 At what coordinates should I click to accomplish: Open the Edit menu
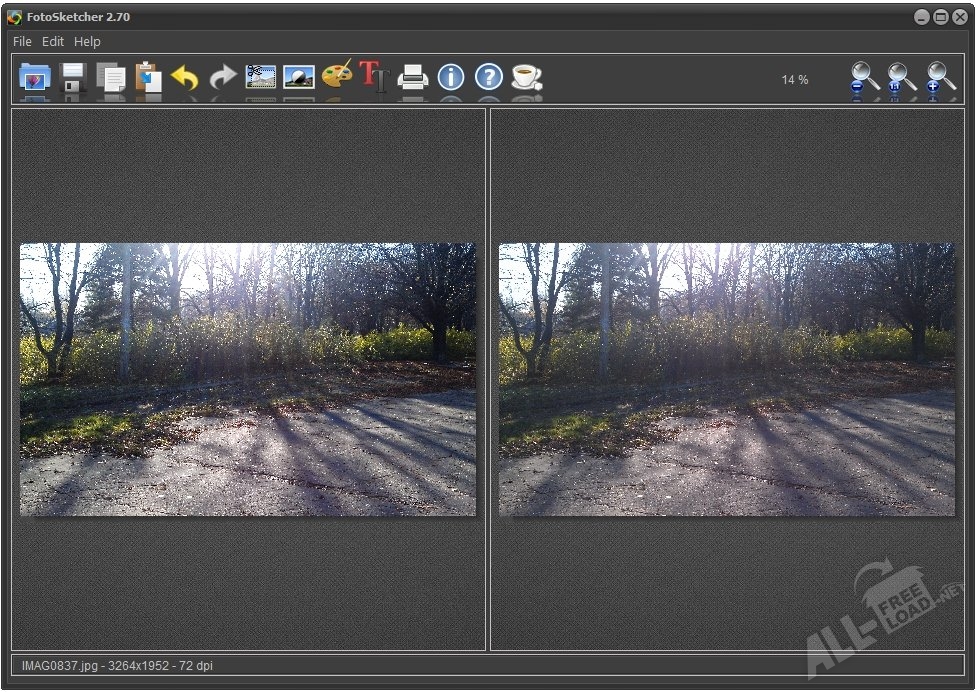[53, 42]
